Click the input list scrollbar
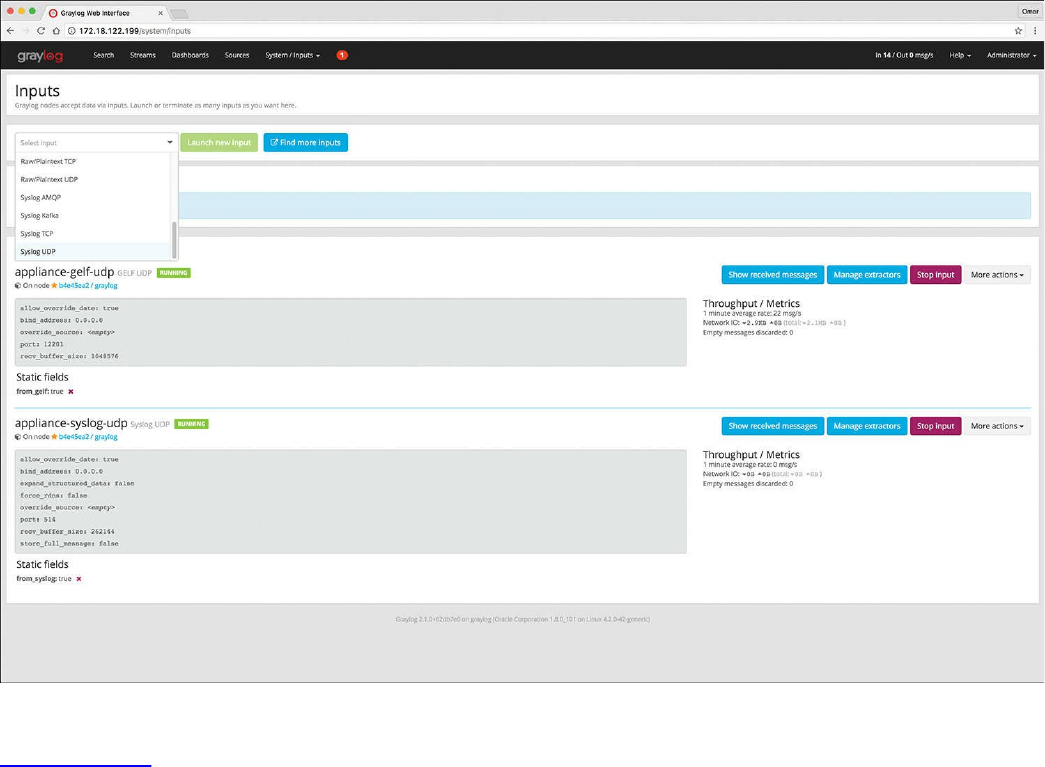This screenshot has height=767, width=1045. [175, 240]
